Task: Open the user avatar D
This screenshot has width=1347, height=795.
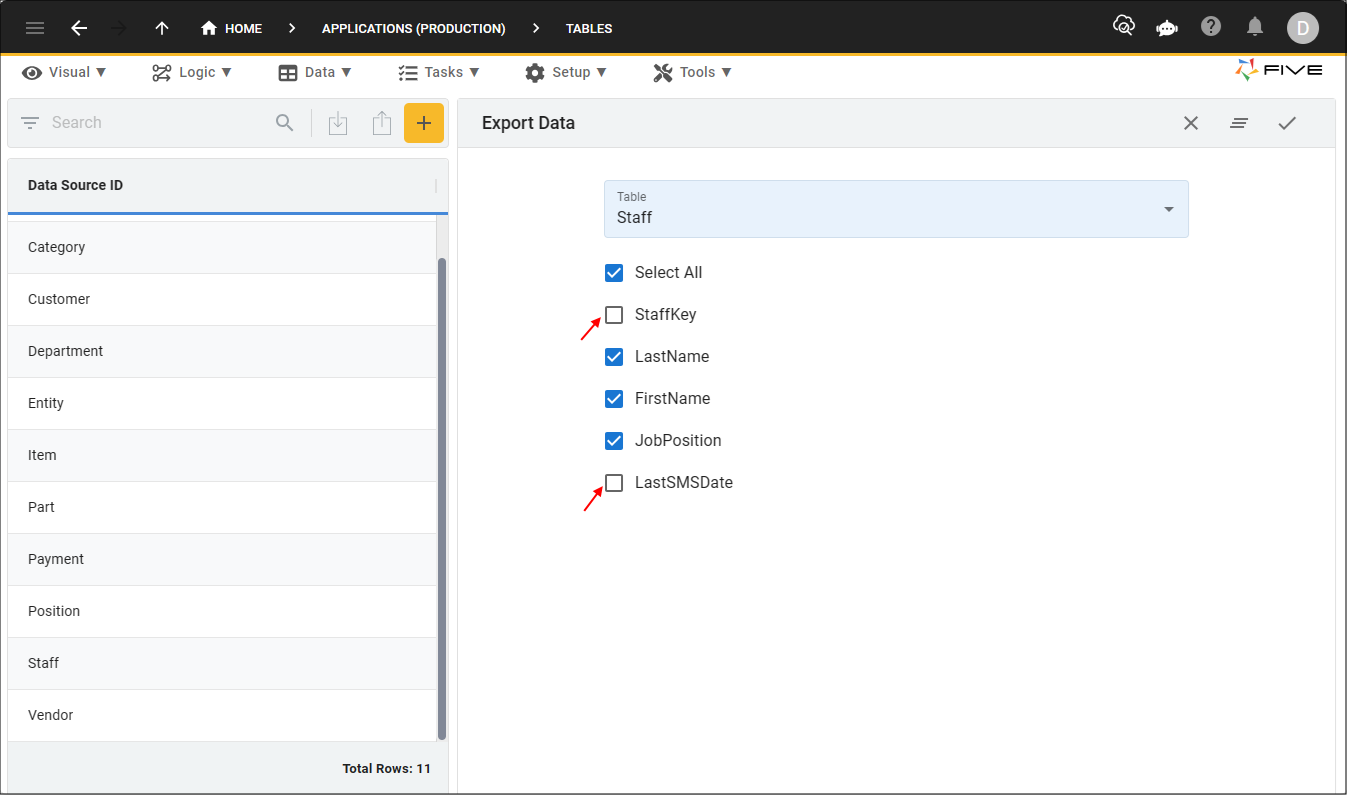Action: 1302,28
